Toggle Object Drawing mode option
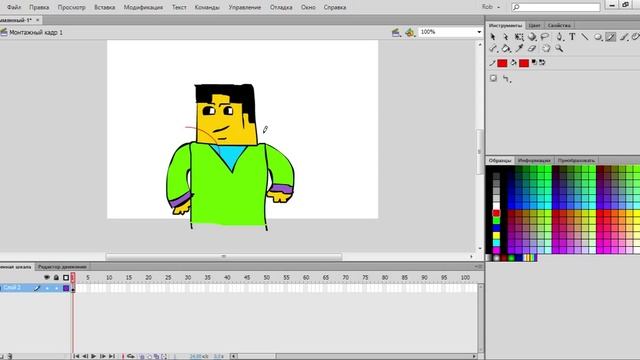Image resolution: width=640 pixels, height=360 pixels. tap(493, 78)
